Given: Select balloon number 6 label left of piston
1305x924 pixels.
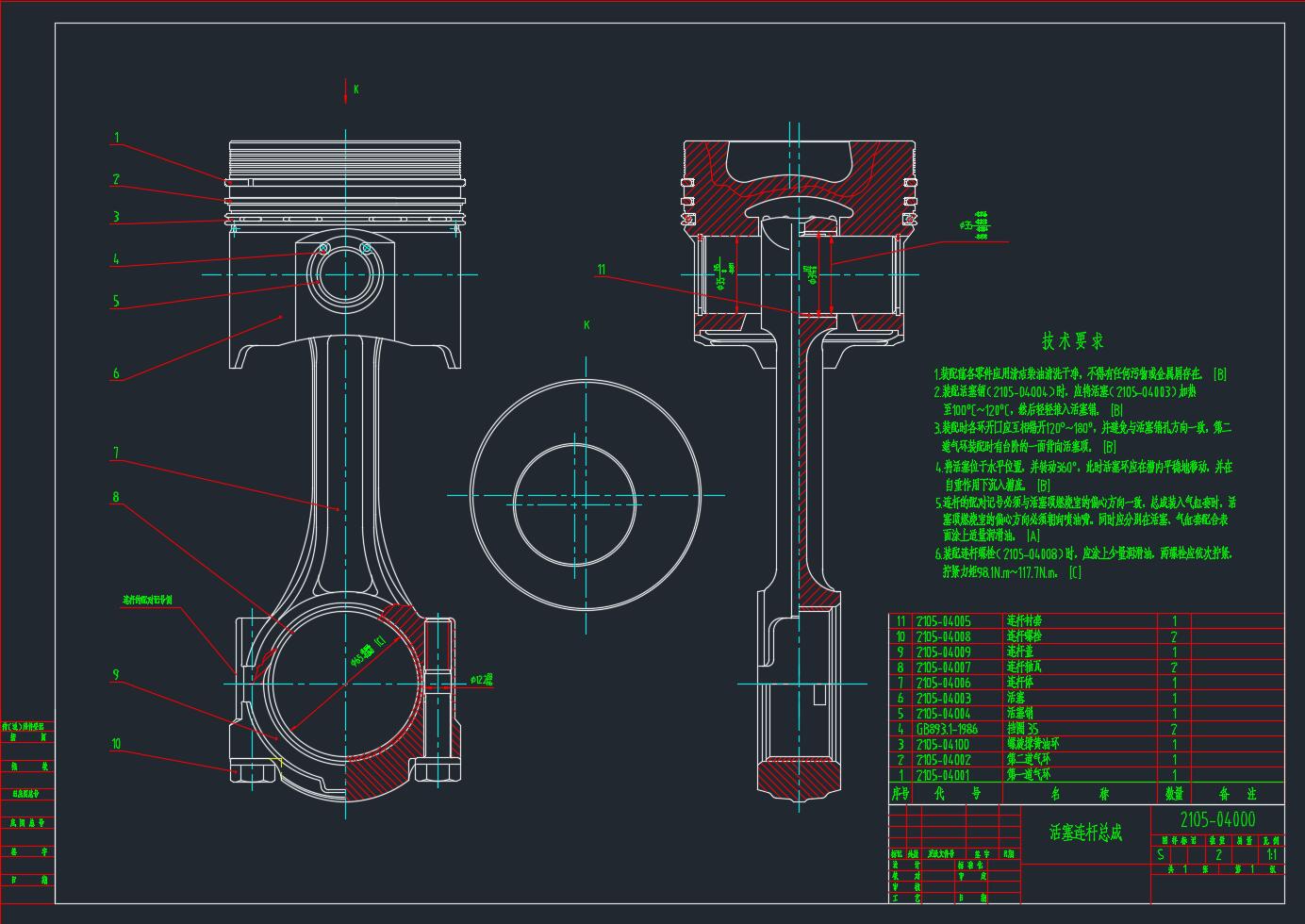Looking at the screenshot, I should (116, 373).
